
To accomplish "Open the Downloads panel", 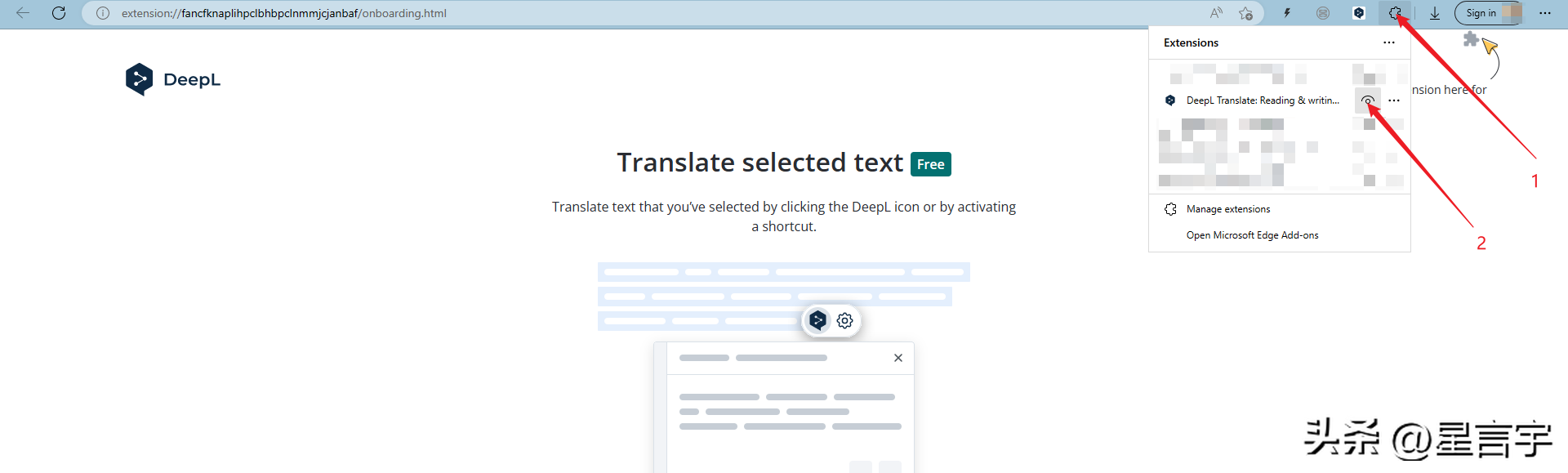I will pos(1434,13).
